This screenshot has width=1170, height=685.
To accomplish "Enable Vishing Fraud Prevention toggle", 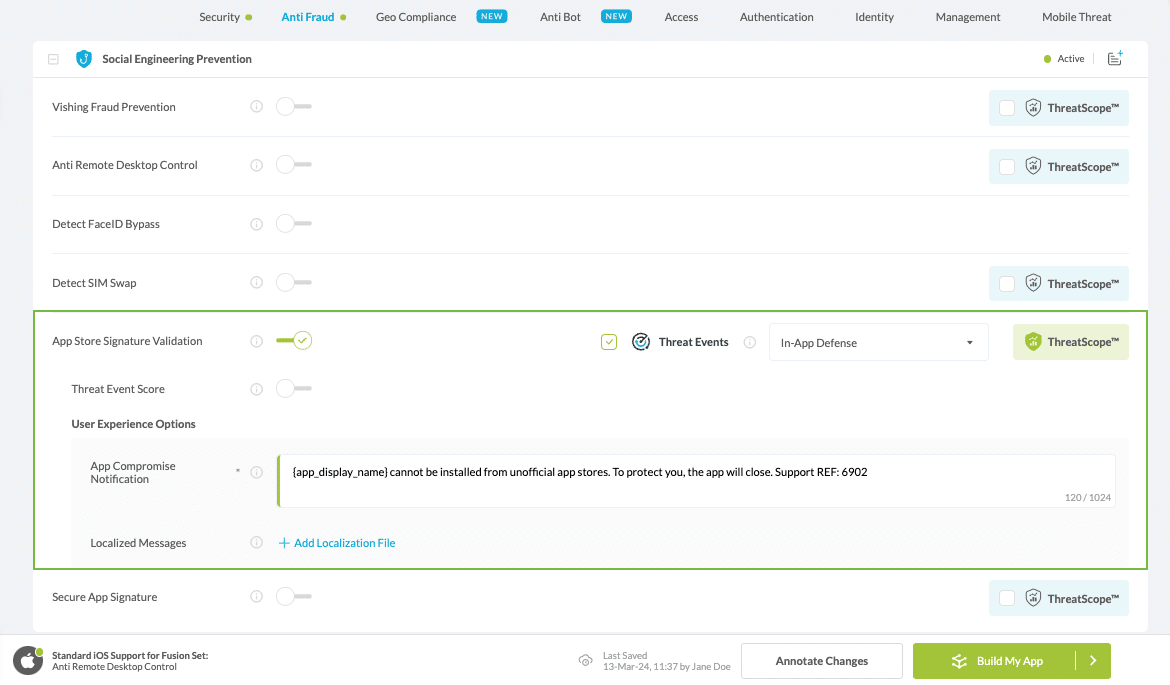I will click(293, 107).
